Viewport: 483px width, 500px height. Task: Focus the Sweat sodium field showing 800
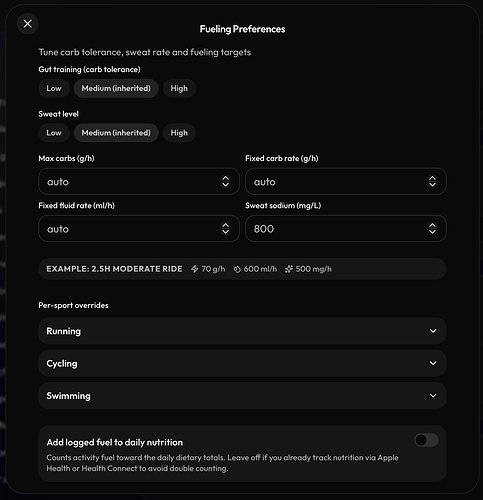click(x=346, y=229)
